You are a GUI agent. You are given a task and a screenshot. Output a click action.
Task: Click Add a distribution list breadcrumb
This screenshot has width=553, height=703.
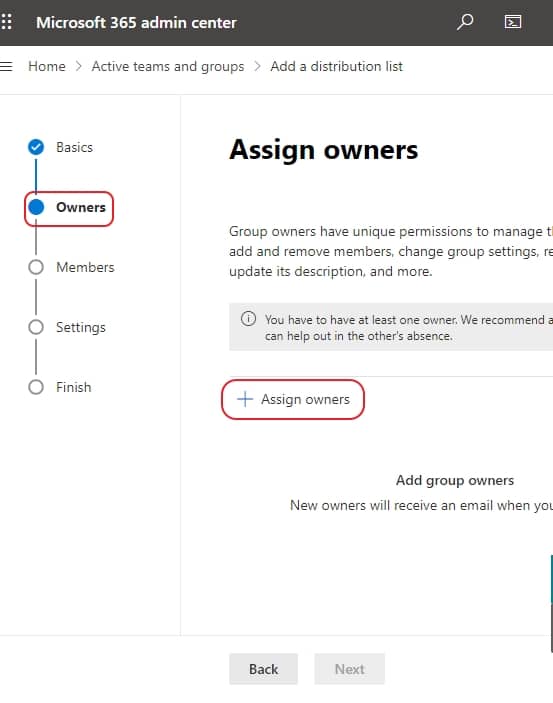336,66
